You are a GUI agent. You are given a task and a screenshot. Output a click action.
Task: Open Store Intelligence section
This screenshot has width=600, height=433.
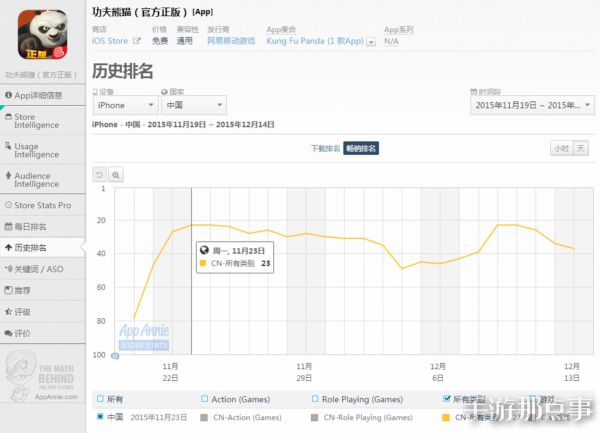click(x=42, y=121)
